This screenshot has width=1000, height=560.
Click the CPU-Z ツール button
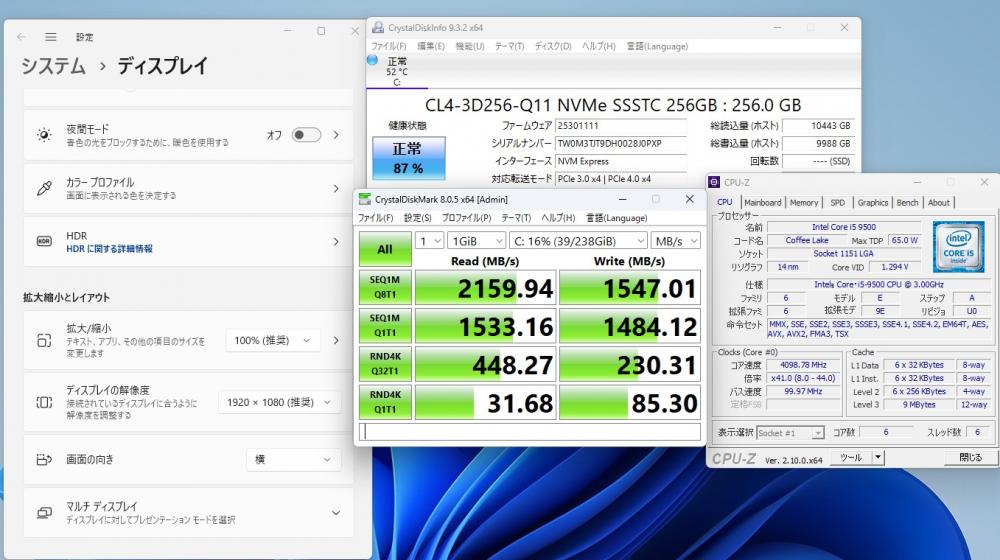click(x=851, y=457)
